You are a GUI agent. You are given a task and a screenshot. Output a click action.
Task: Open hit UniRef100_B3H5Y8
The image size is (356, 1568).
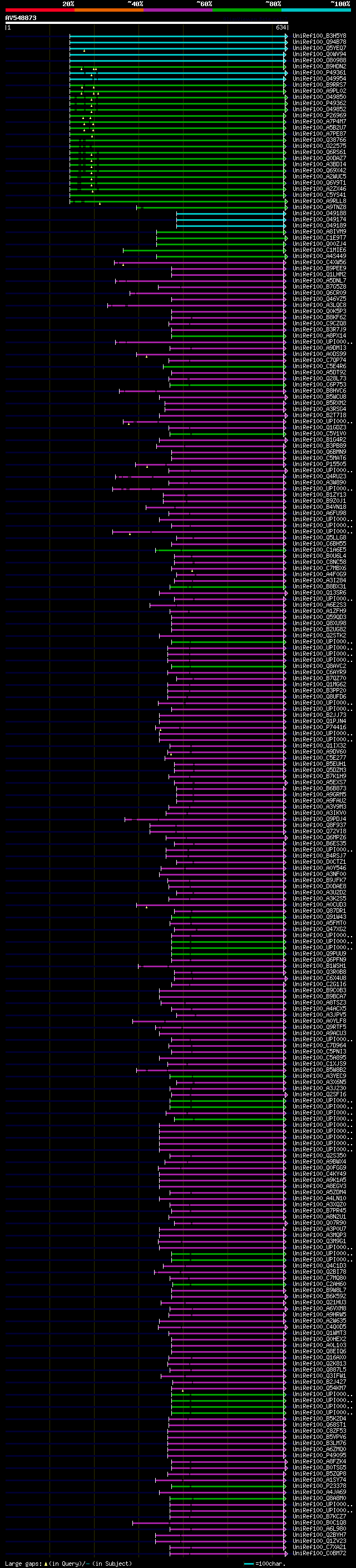click(x=319, y=36)
